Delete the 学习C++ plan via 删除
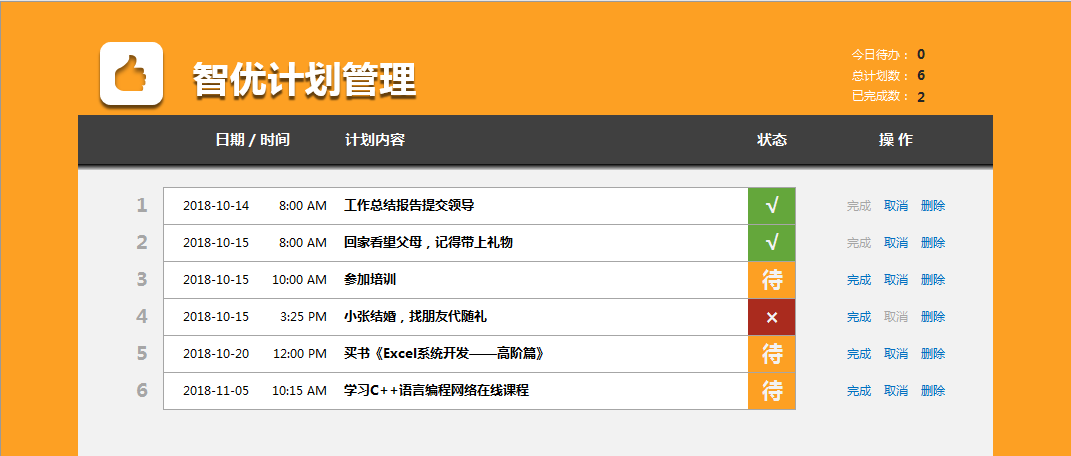This screenshot has width=1071, height=456. (x=933, y=390)
